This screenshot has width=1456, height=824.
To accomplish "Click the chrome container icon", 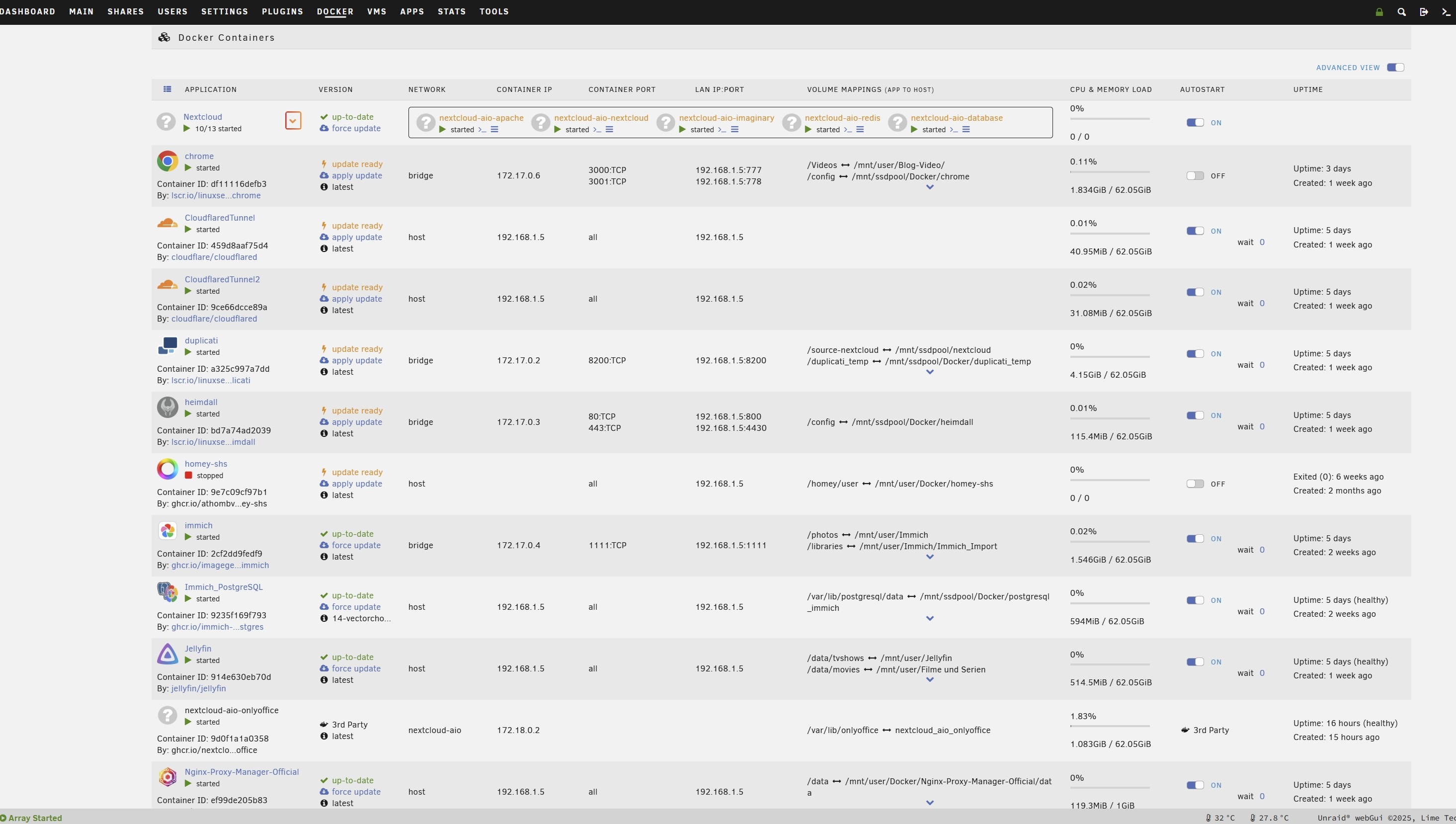I will (167, 162).
